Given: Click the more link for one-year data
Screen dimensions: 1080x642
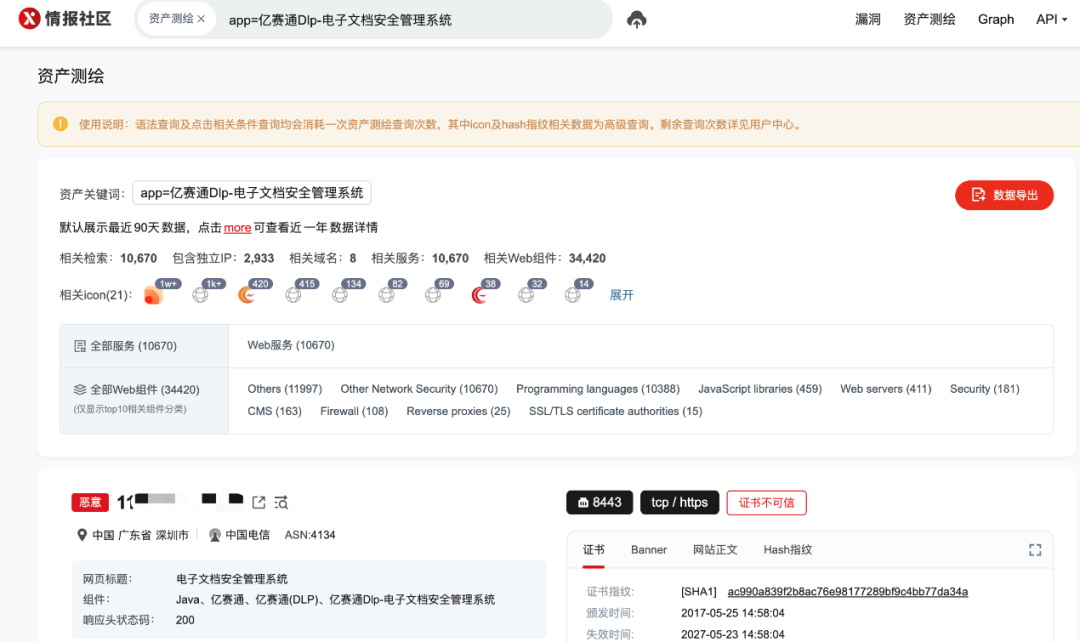Looking at the screenshot, I should [x=237, y=228].
